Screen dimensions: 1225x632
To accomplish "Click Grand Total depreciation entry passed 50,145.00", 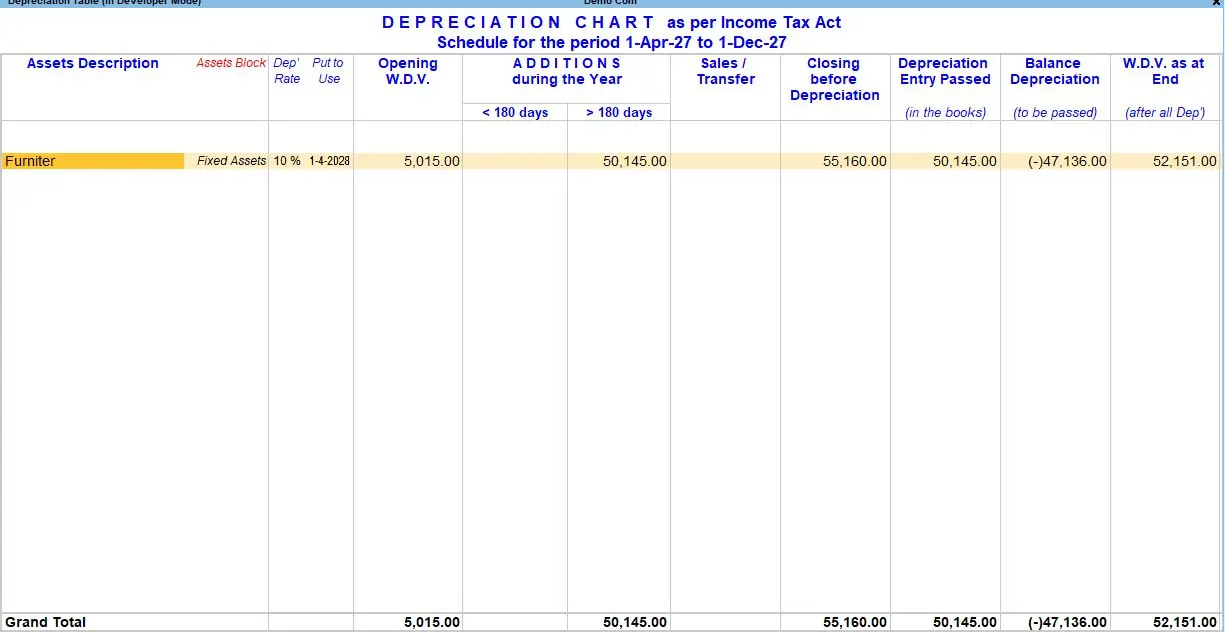I will 964,622.
